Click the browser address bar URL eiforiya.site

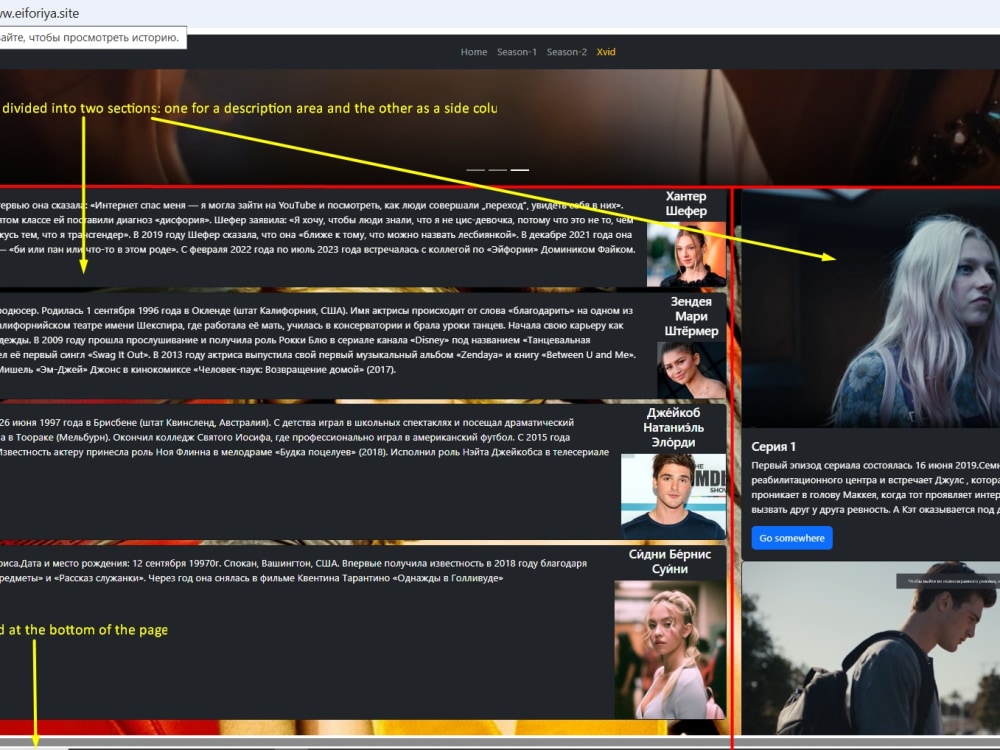[x=40, y=13]
